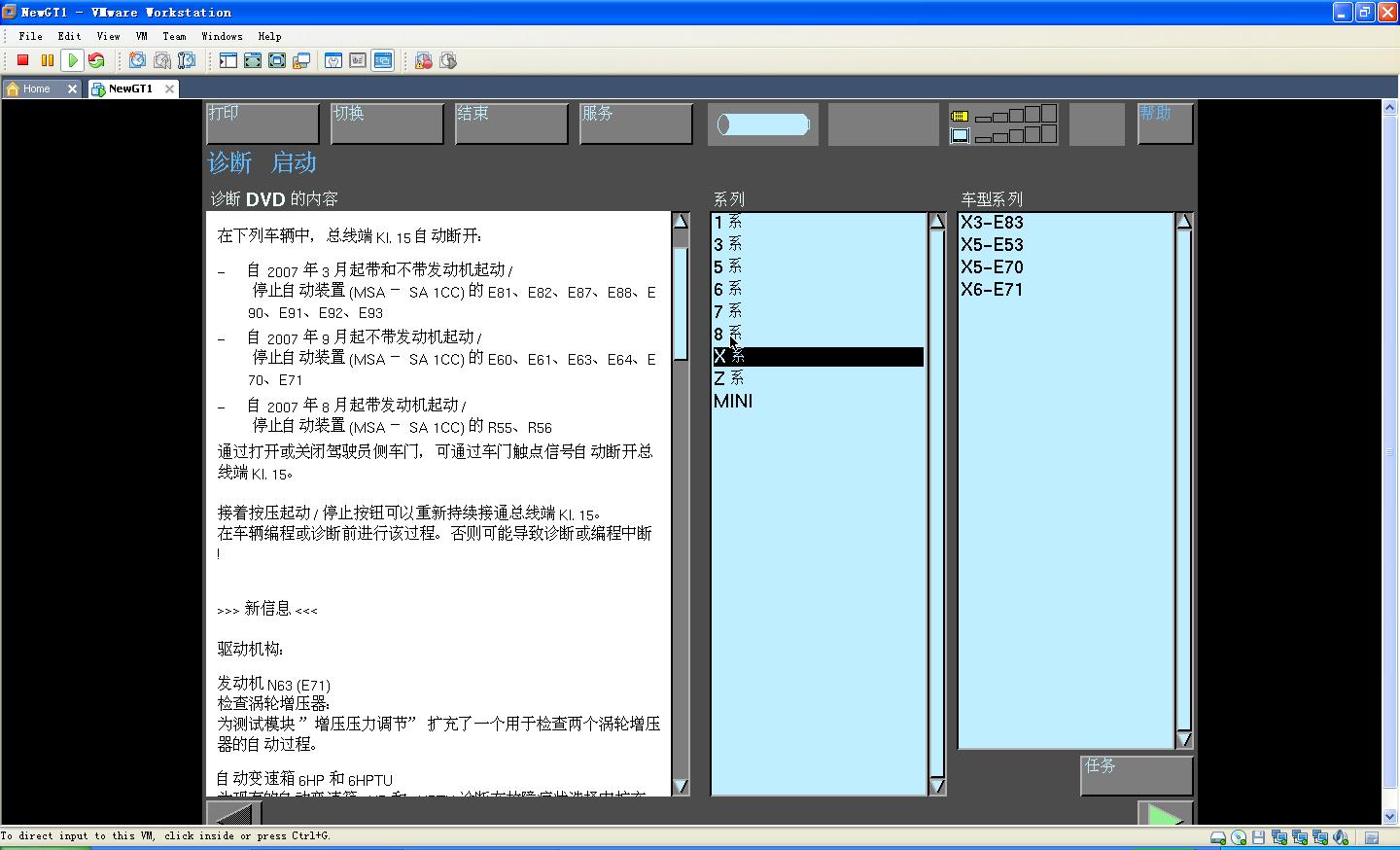Screen dimensions: 1400x850
Task: Enter quick switch mode from the toolbar
Action: click(253, 60)
